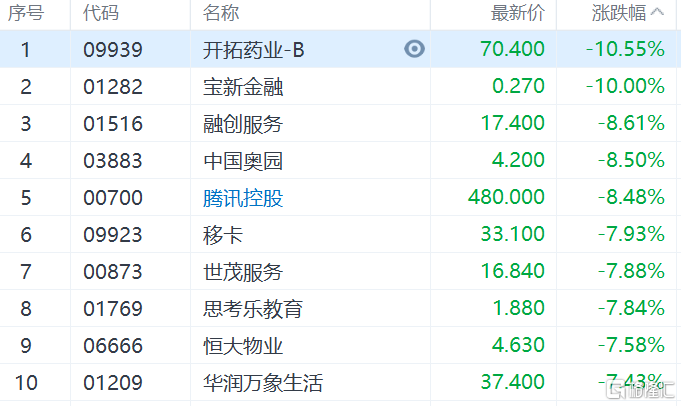
Task: Select the 开拓药业-B stock name
Action: [253, 50]
